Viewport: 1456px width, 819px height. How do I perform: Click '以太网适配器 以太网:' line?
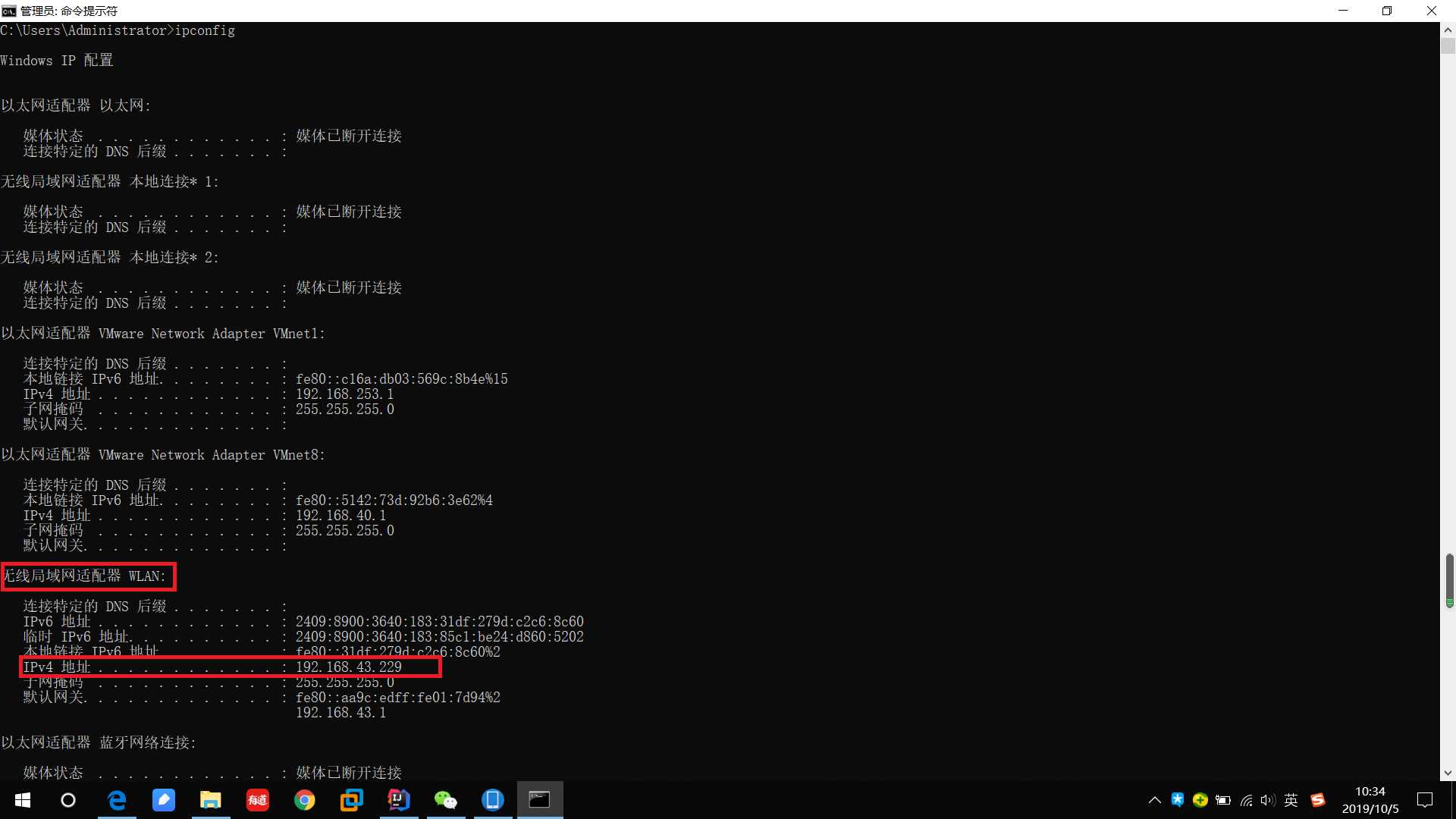[76, 105]
